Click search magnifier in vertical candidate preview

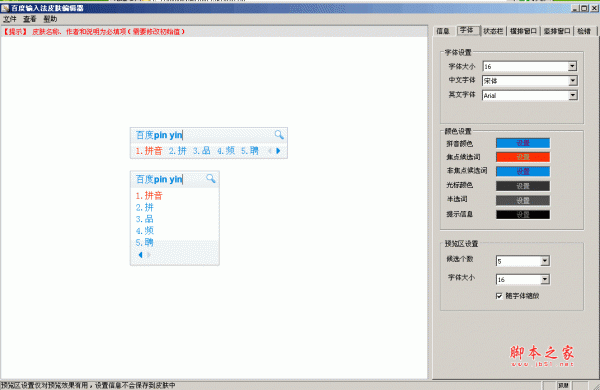pos(211,178)
